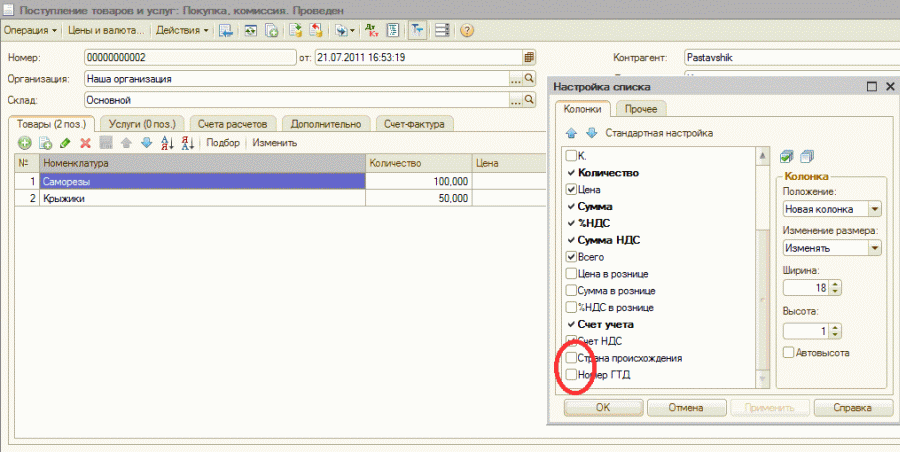The height and width of the screenshot is (452, 900).
Task: Click the document date field
Action: pos(418,57)
